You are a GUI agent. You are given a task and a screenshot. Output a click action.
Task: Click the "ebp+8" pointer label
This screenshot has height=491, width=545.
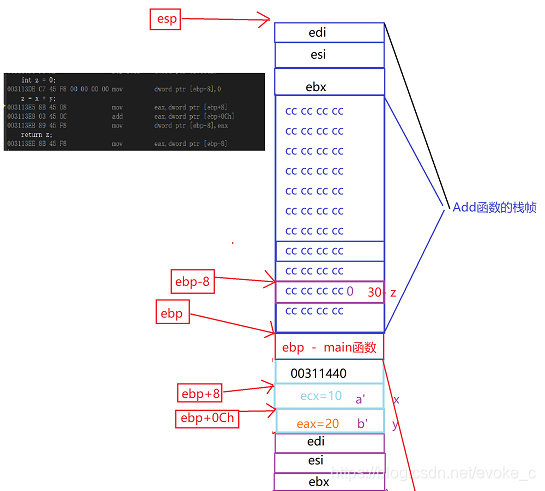[200, 393]
